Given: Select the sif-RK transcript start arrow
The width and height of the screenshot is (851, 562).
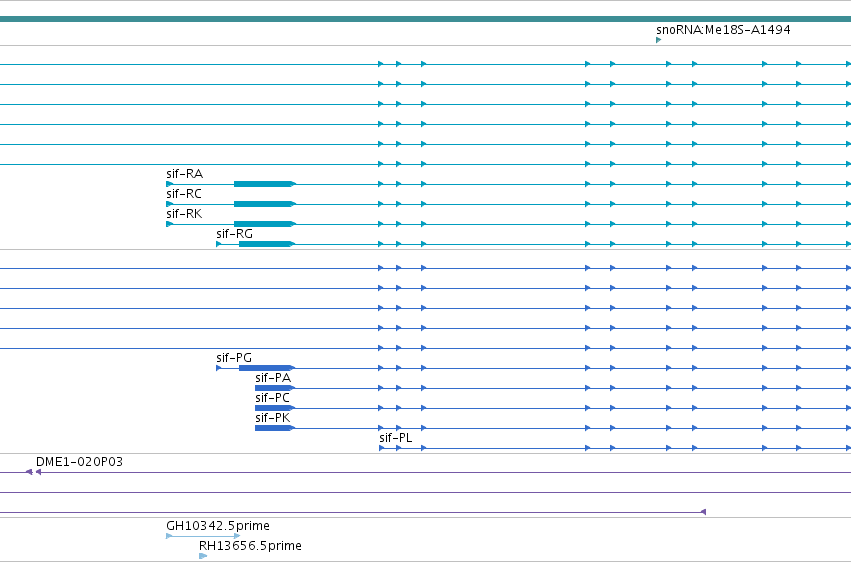Looking at the screenshot, I should [x=169, y=224].
